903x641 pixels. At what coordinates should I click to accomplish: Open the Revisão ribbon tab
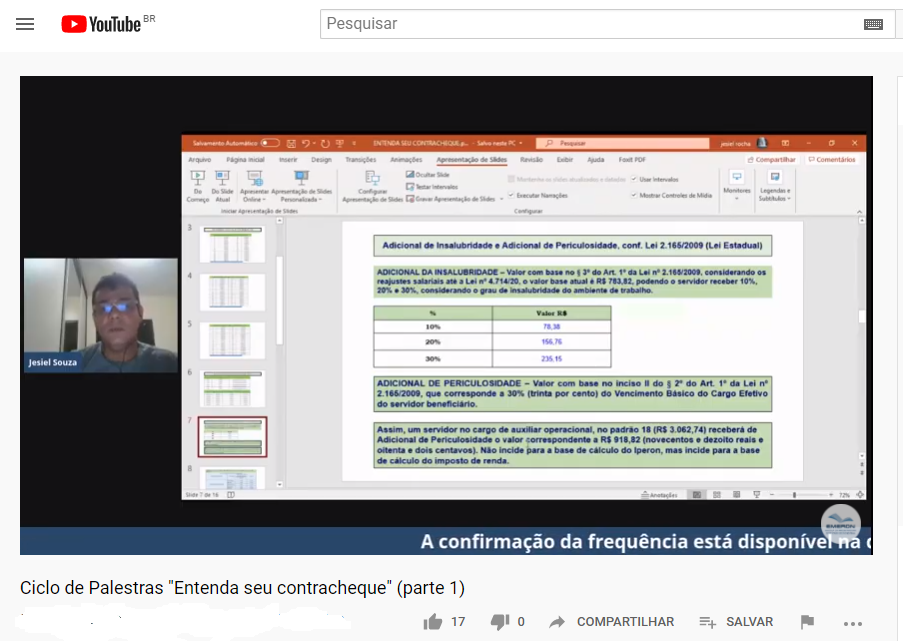pos(531,159)
